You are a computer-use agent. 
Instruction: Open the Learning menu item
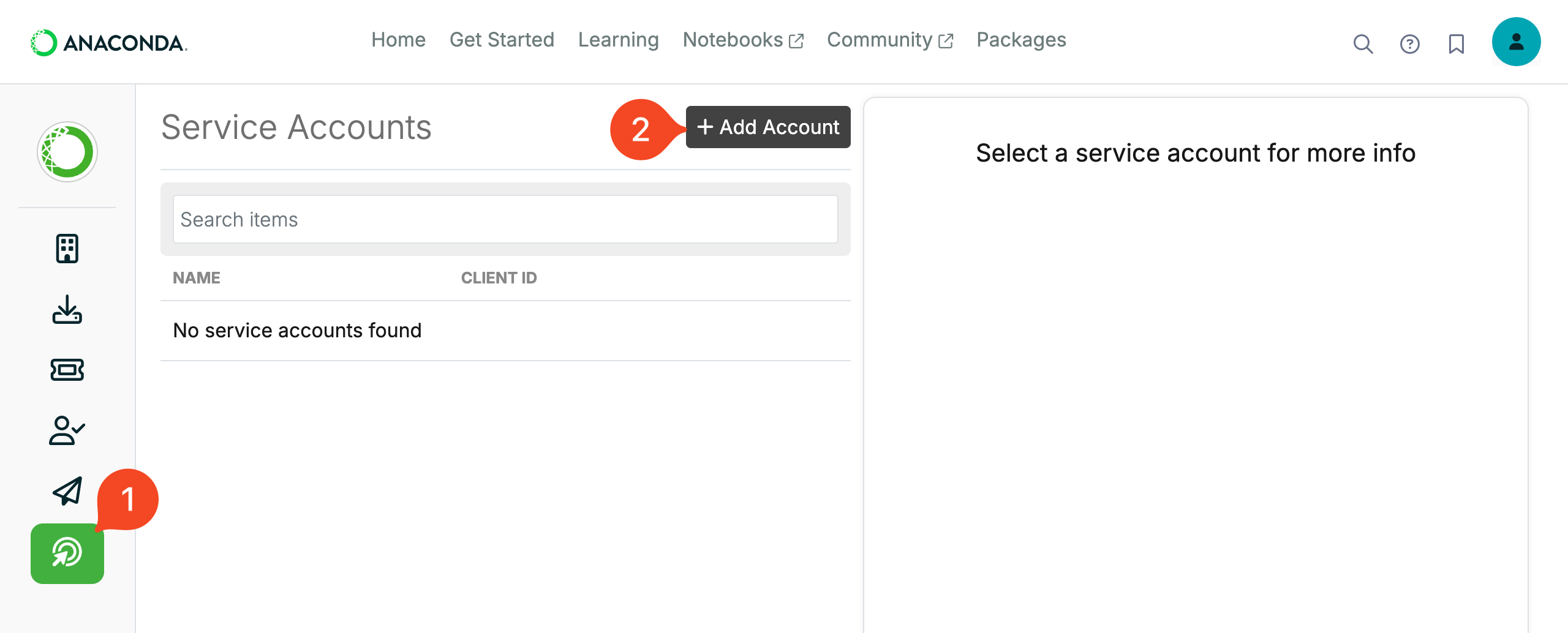click(619, 40)
